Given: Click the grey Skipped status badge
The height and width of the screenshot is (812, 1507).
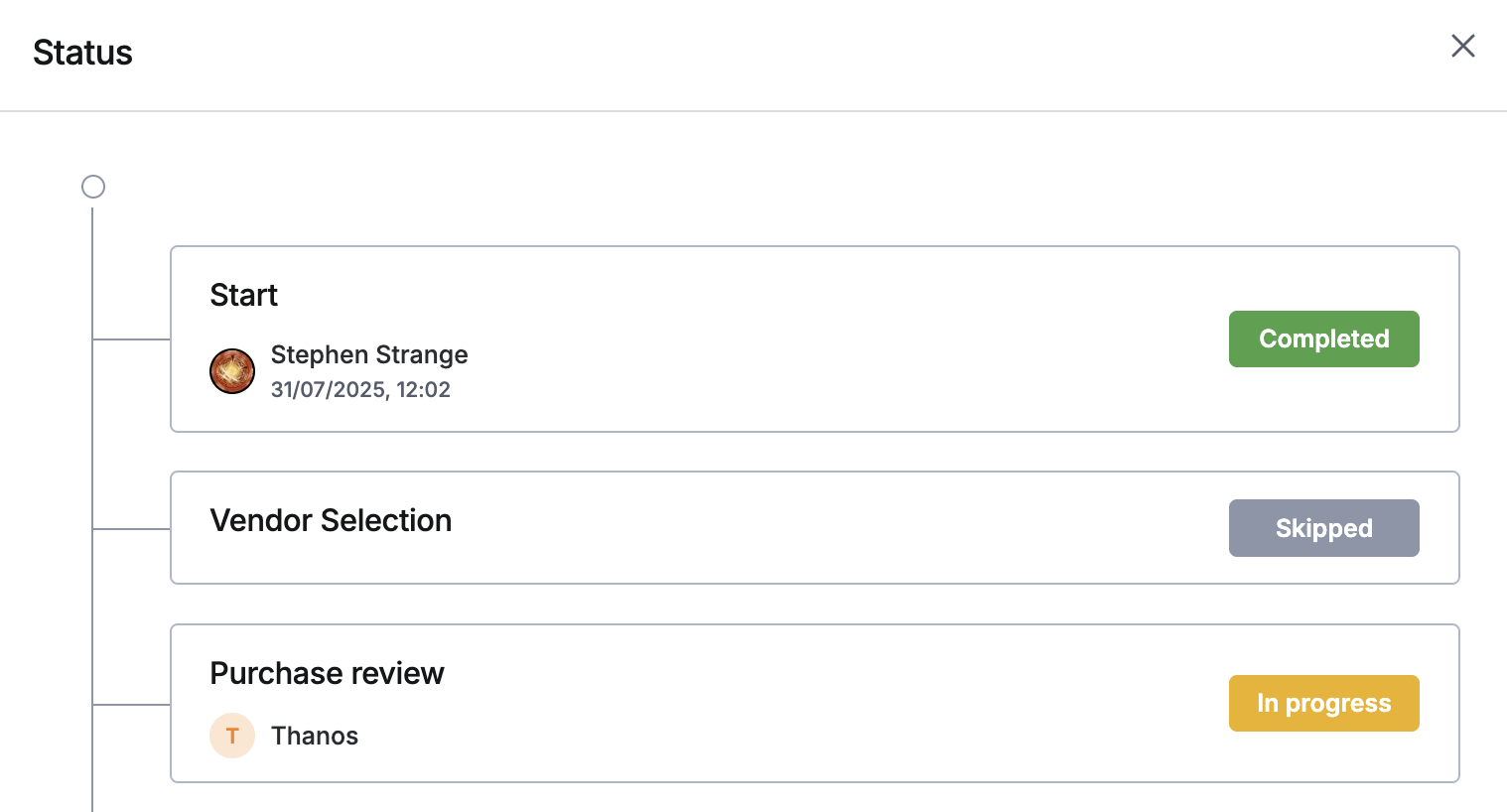Looking at the screenshot, I should 1323,528.
